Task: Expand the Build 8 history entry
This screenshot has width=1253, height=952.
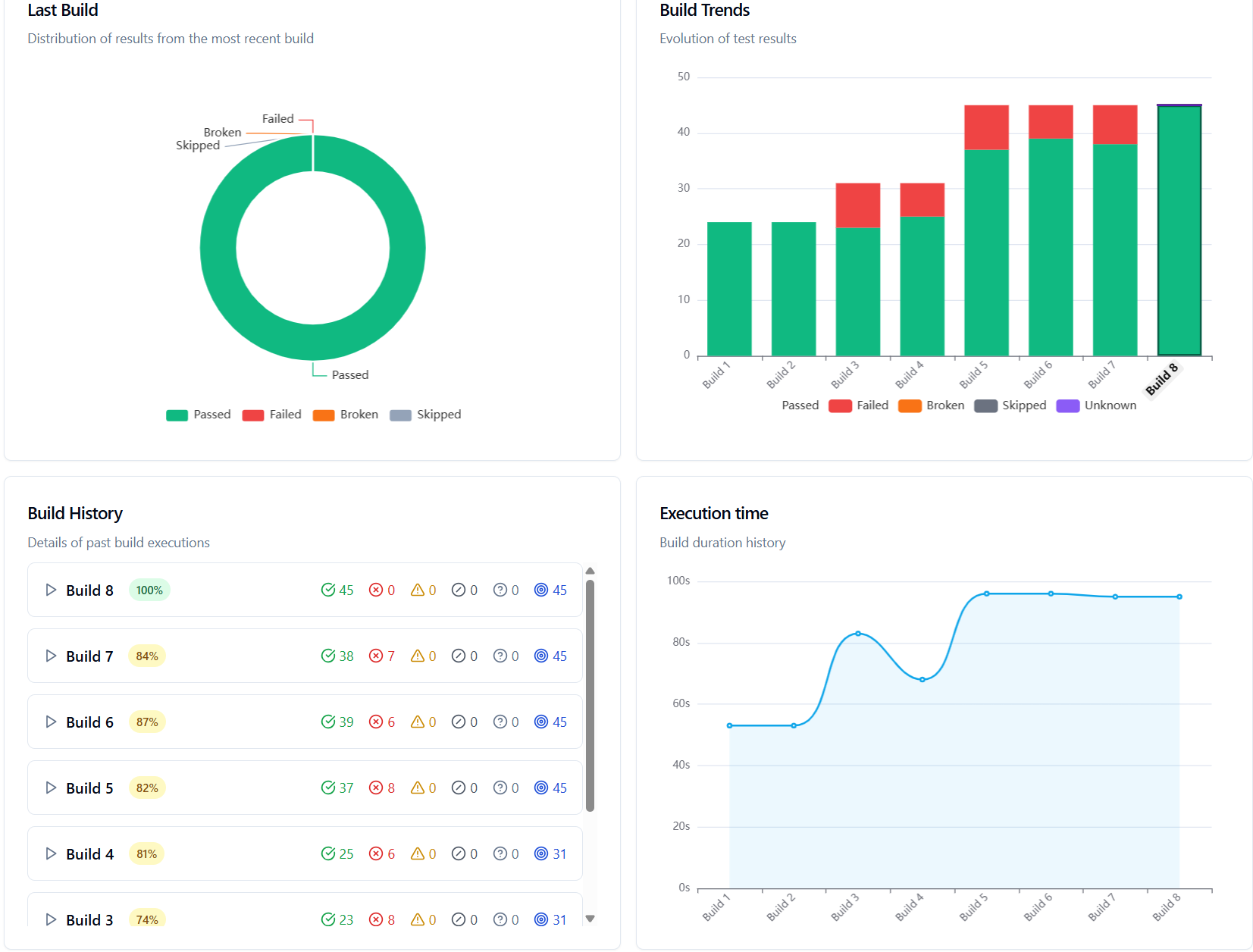Action: pos(51,590)
